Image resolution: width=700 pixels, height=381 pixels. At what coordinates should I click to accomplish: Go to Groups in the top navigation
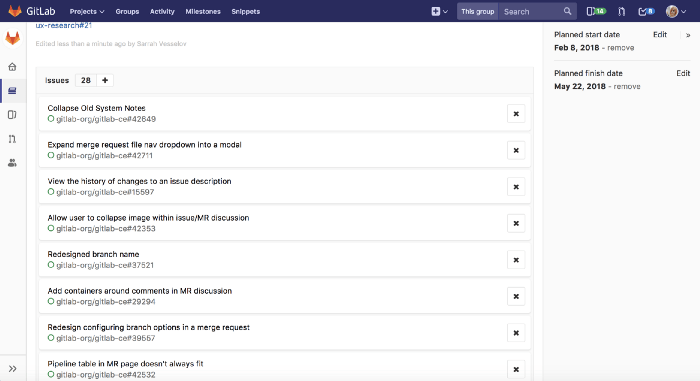[127, 12]
